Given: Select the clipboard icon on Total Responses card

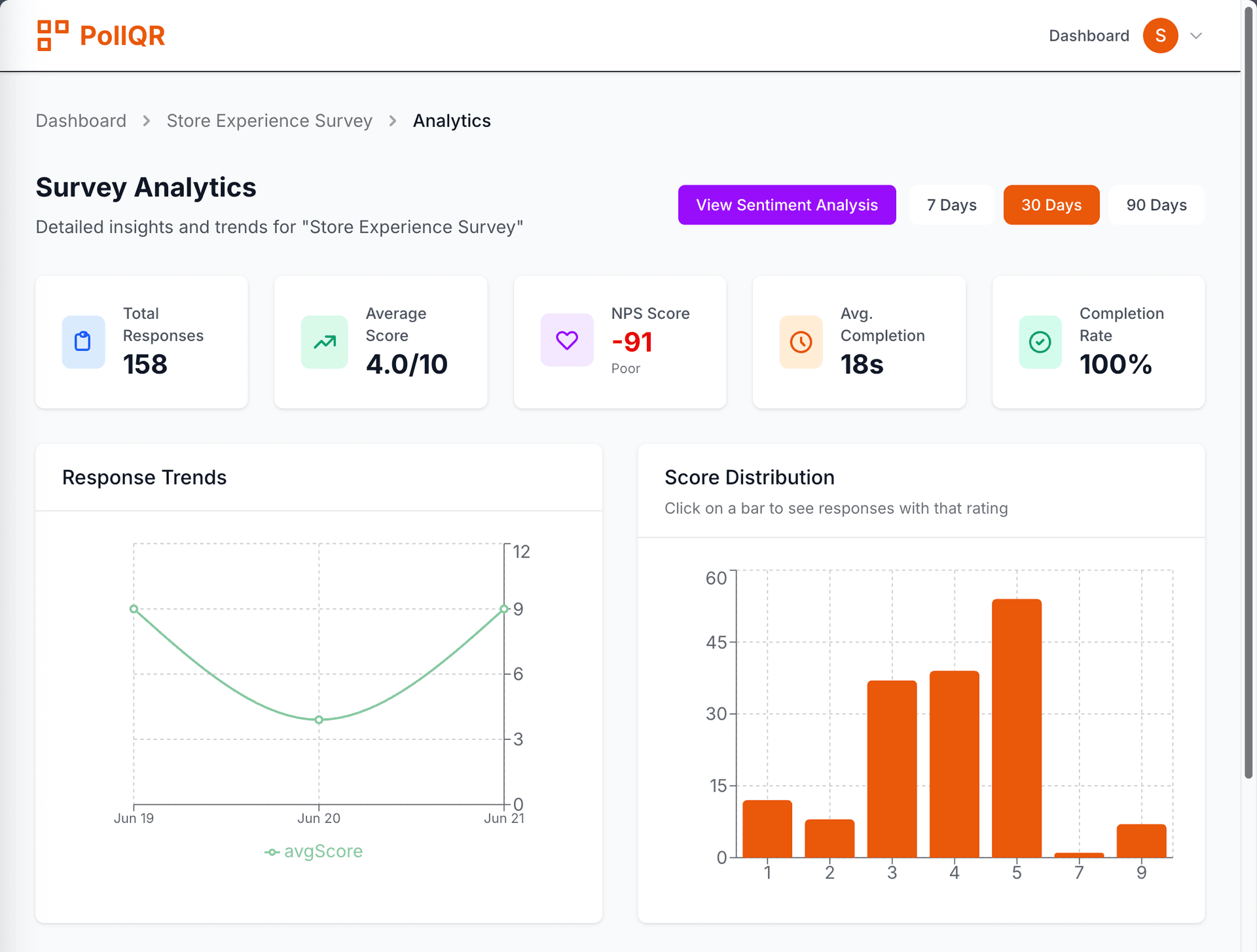Looking at the screenshot, I should (x=83, y=342).
